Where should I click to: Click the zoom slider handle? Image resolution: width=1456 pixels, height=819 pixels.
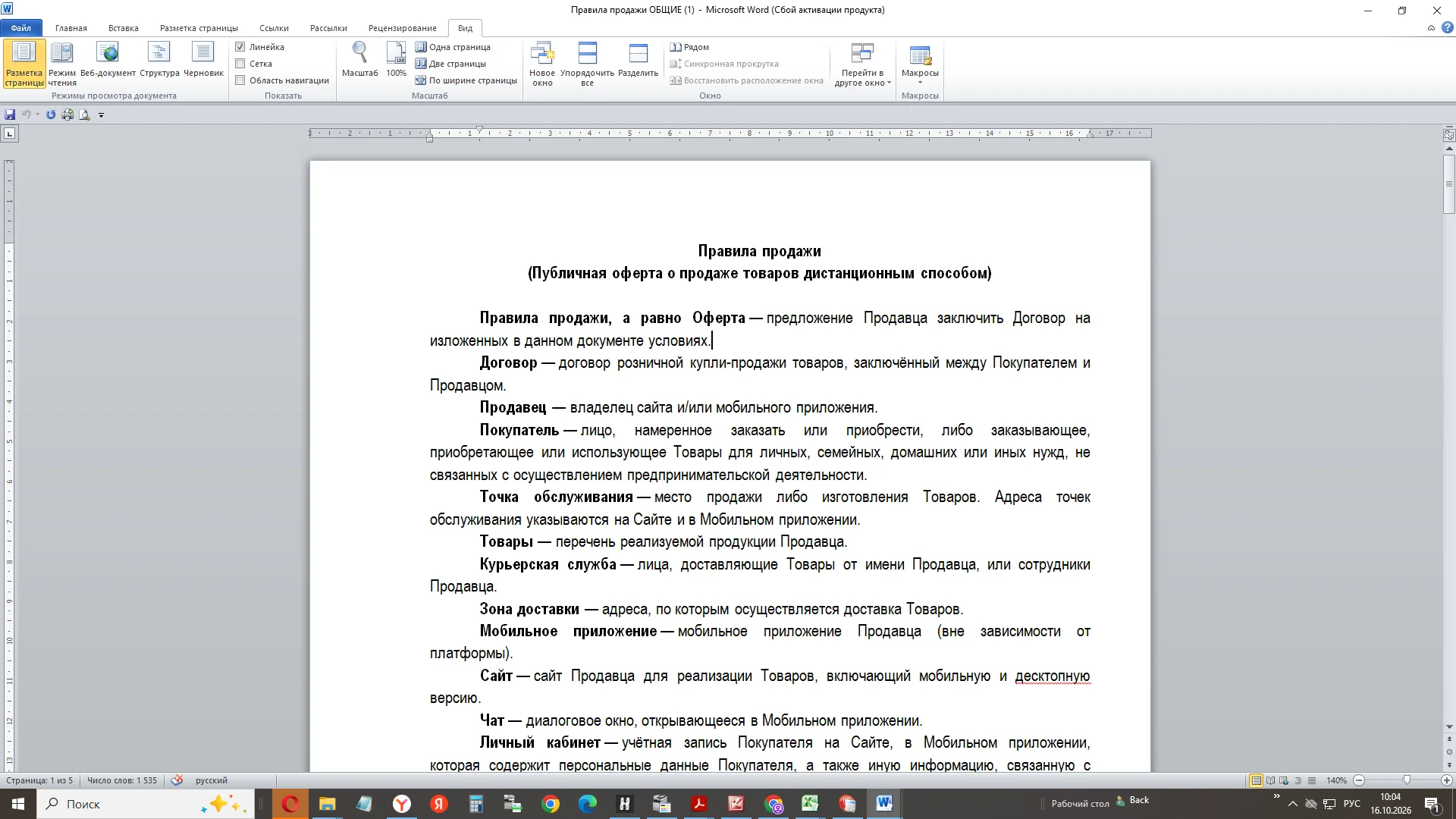[x=1407, y=780]
